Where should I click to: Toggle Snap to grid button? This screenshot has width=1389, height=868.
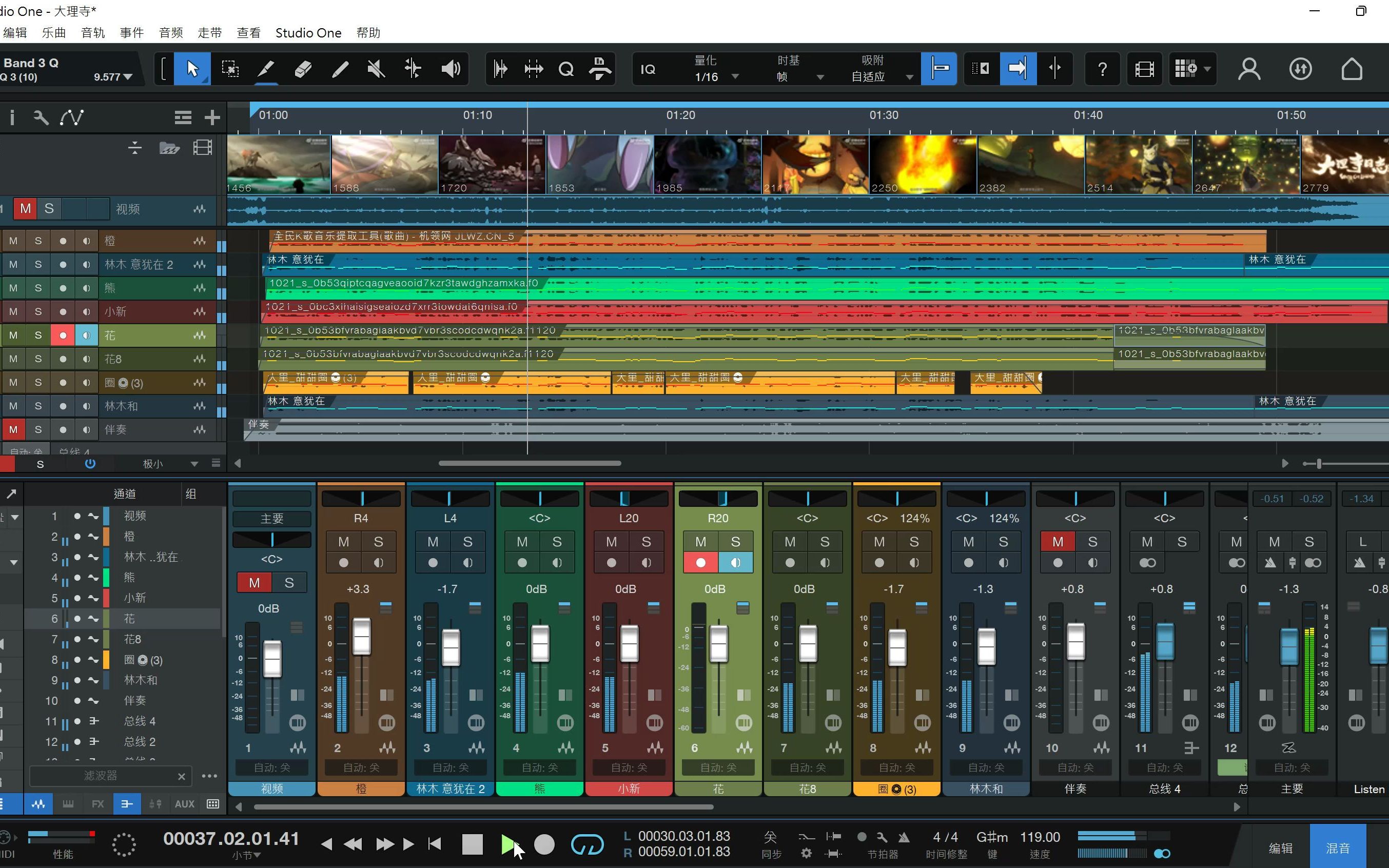point(939,69)
